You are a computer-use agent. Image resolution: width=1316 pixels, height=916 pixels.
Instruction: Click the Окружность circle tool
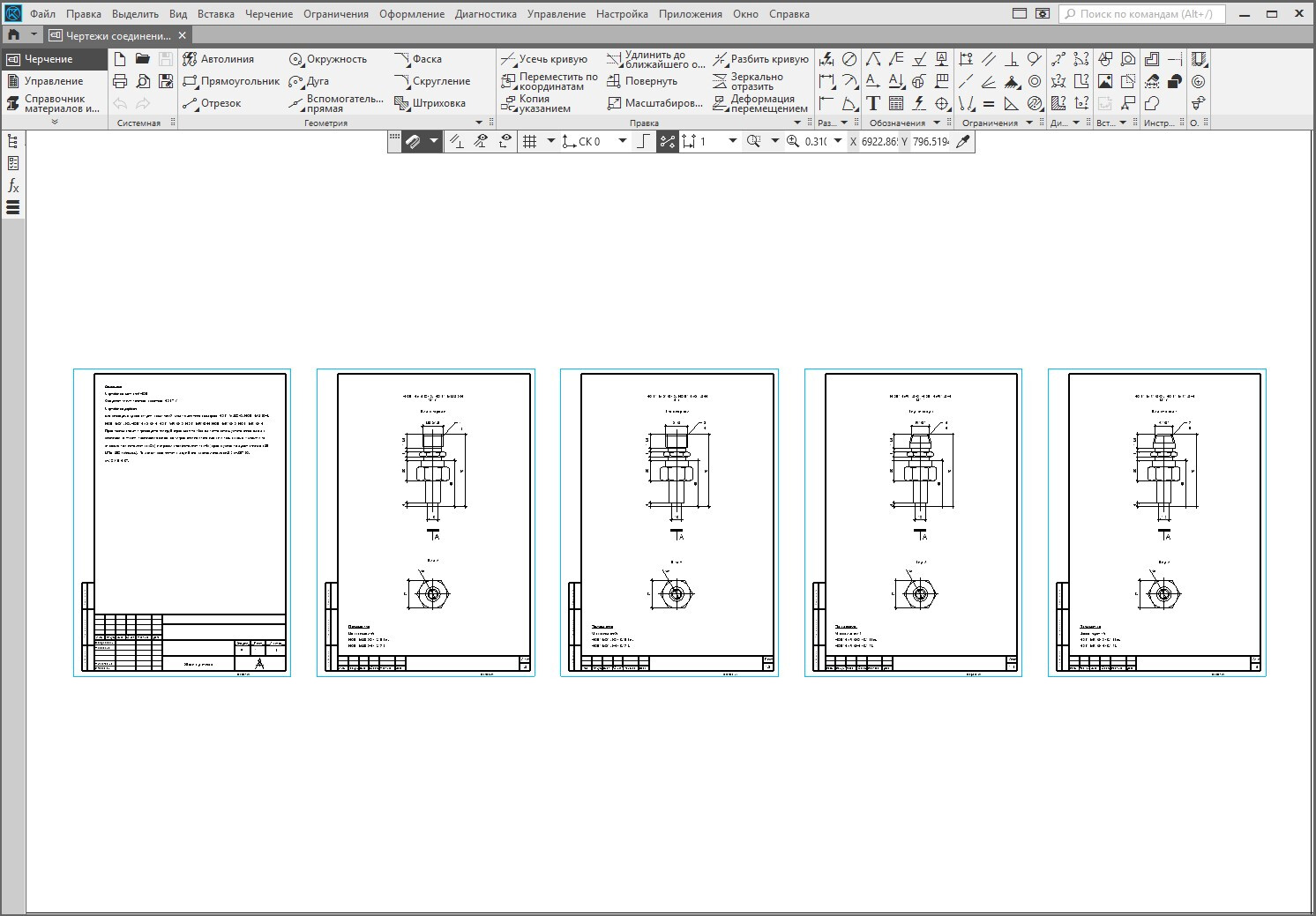(327, 59)
